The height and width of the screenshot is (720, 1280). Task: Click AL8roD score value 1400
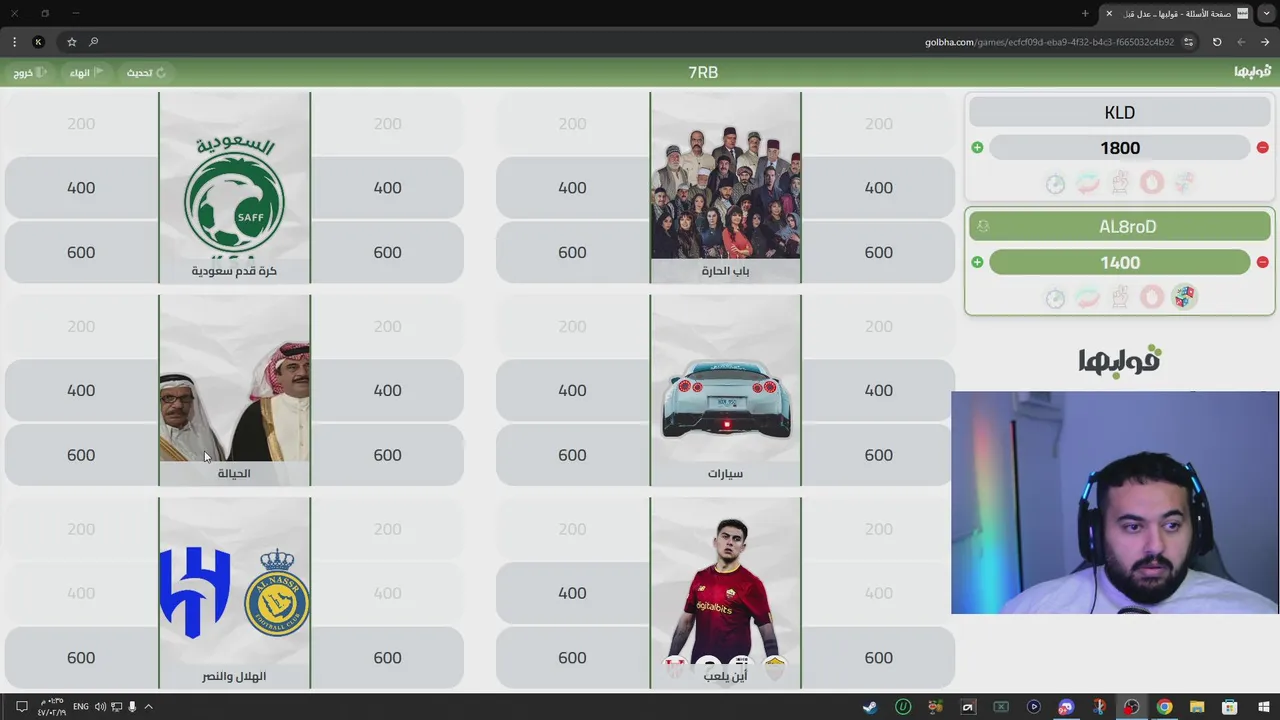coord(1120,262)
